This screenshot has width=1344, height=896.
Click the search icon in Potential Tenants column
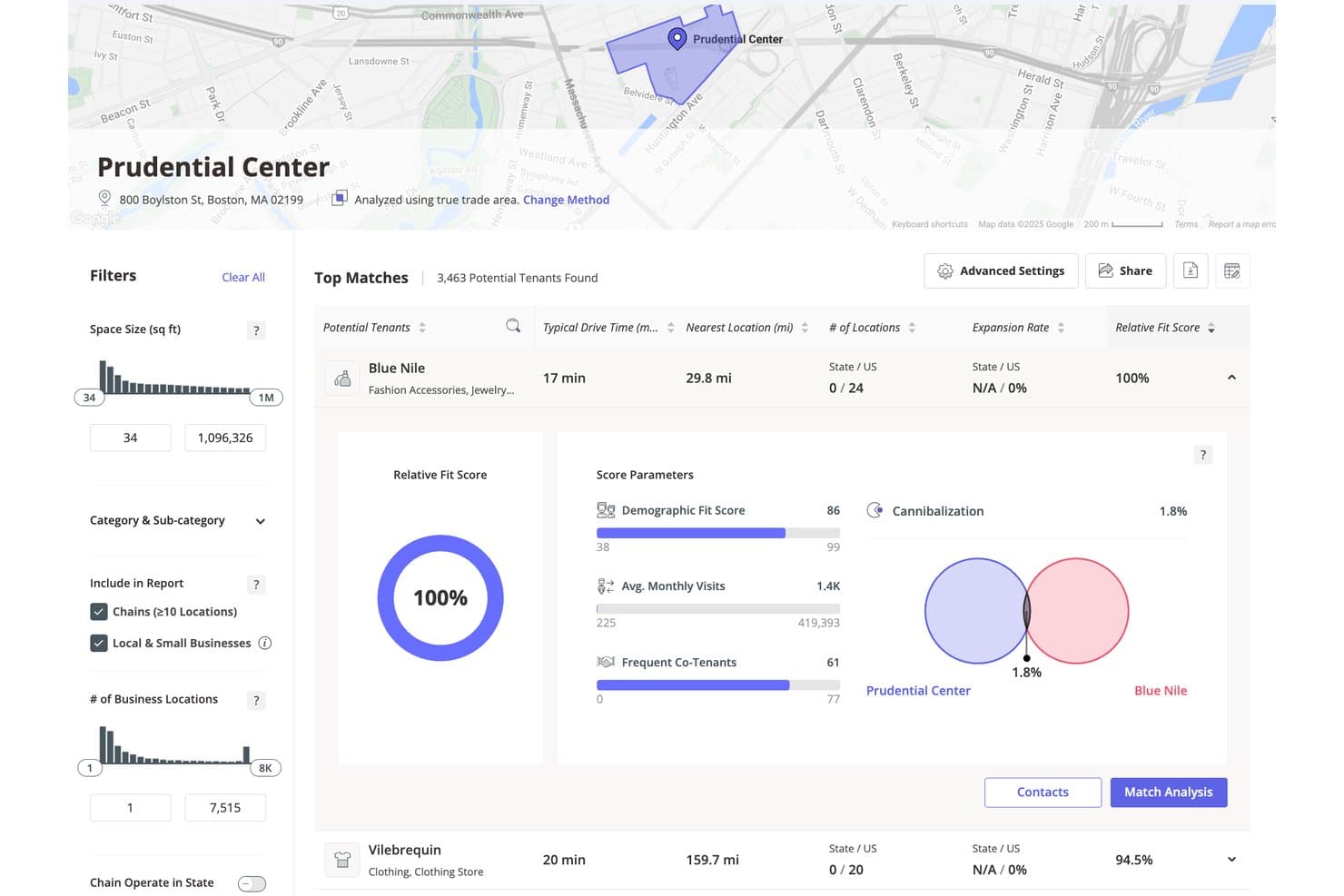click(x=513, y=326)
